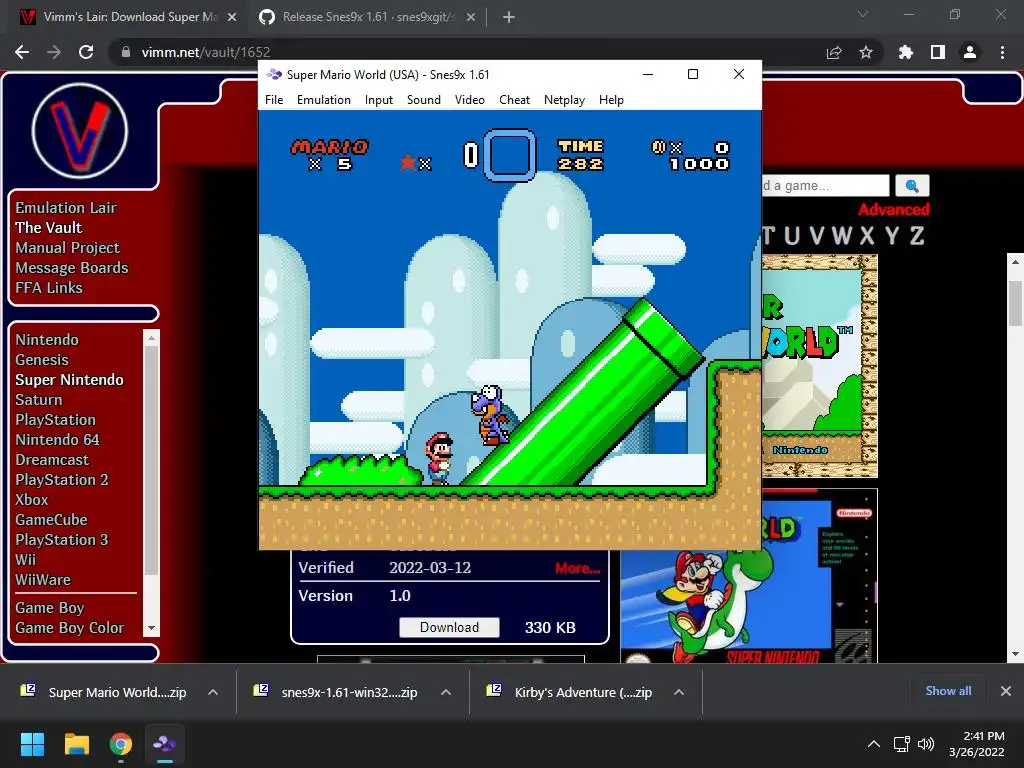Viewport: 1024px width, 768px height.
Task: Go back to the previous page
Action: [22, 52]
